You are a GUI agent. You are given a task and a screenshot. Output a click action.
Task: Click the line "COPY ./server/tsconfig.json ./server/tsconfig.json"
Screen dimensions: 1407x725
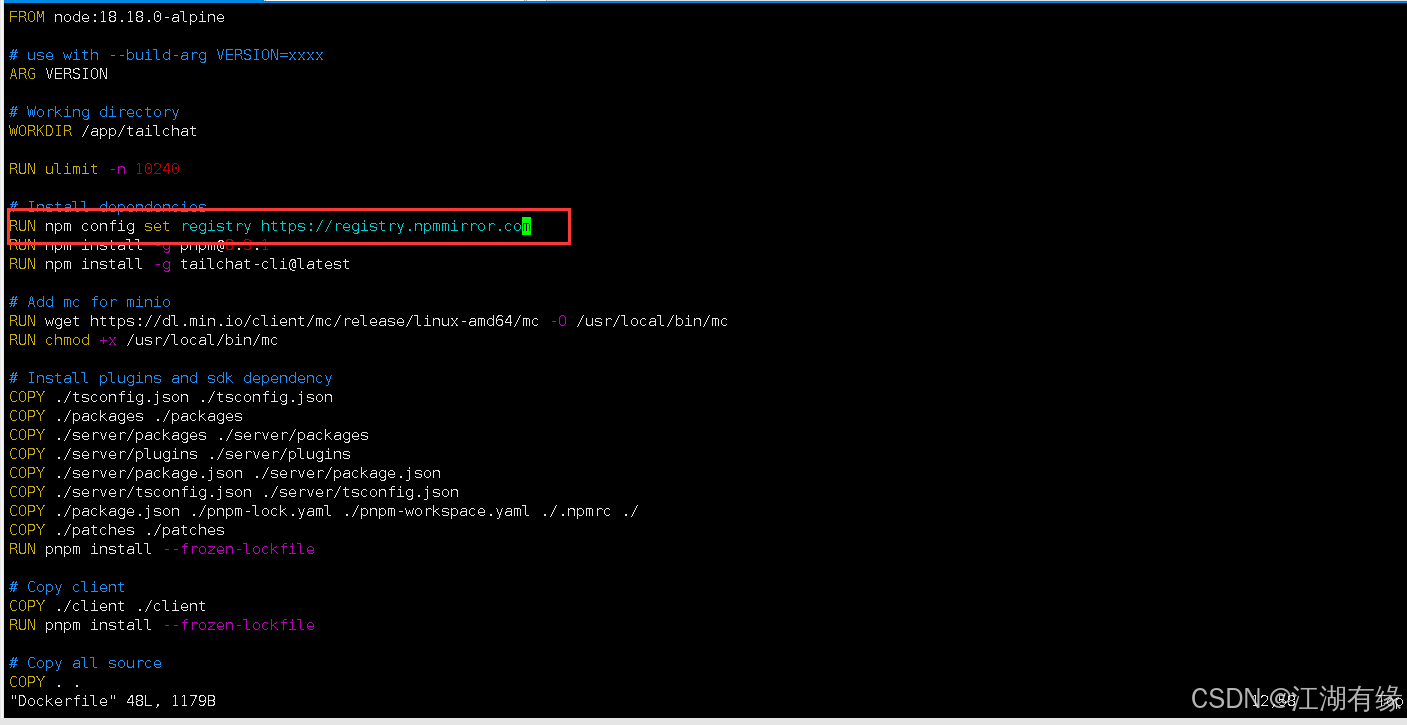[x=234, y=492]
